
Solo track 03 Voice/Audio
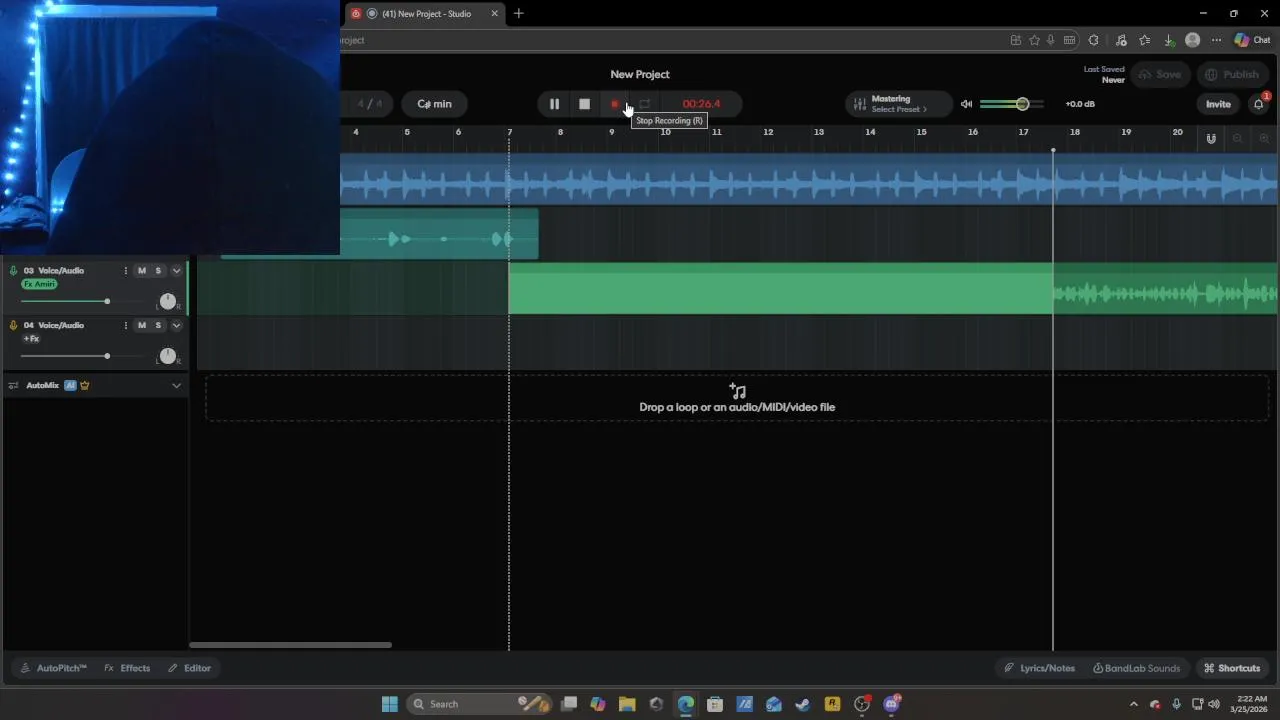click(x=158, y=271)
